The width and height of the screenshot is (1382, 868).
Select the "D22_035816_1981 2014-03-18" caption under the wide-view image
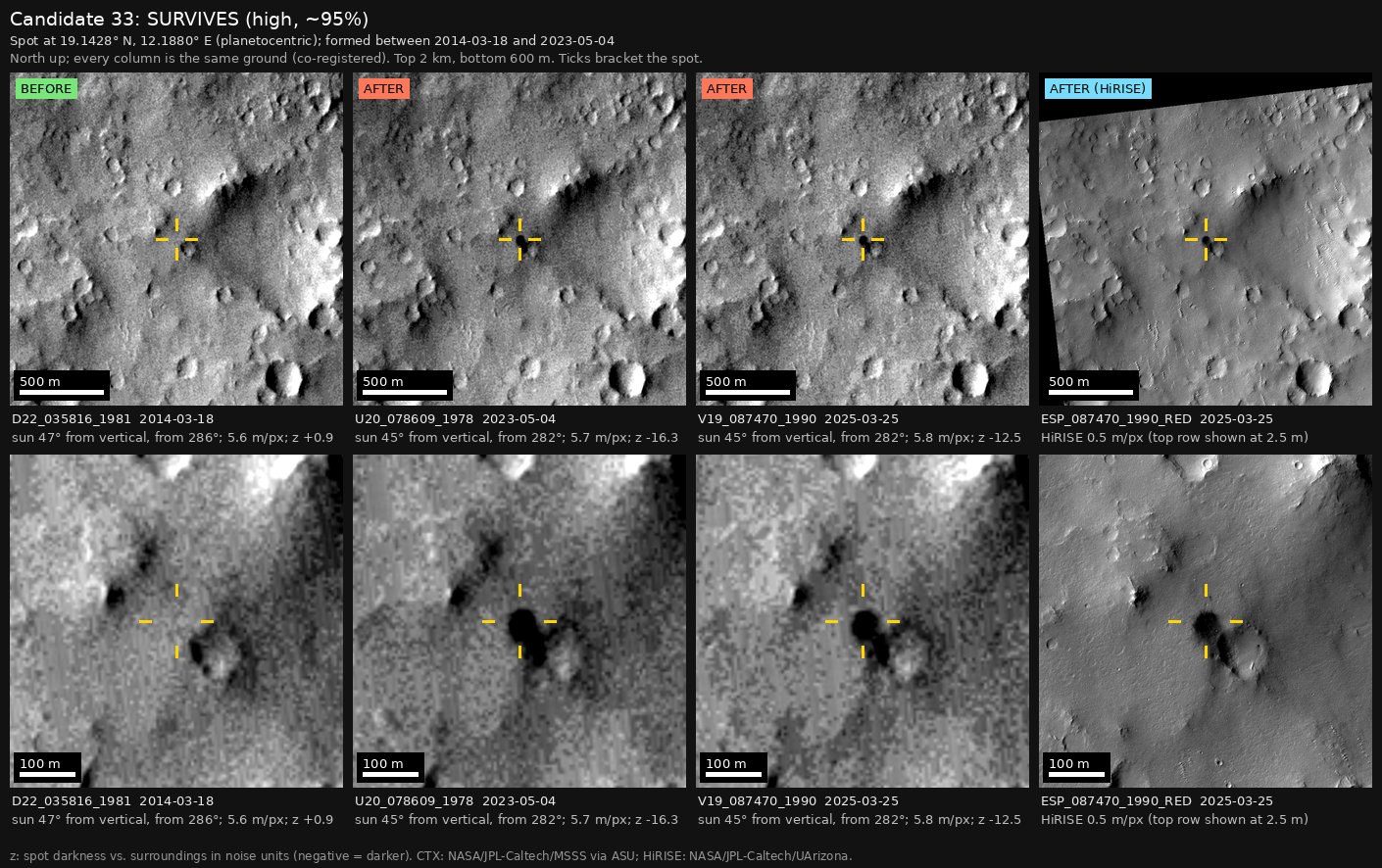pos(113,419)
